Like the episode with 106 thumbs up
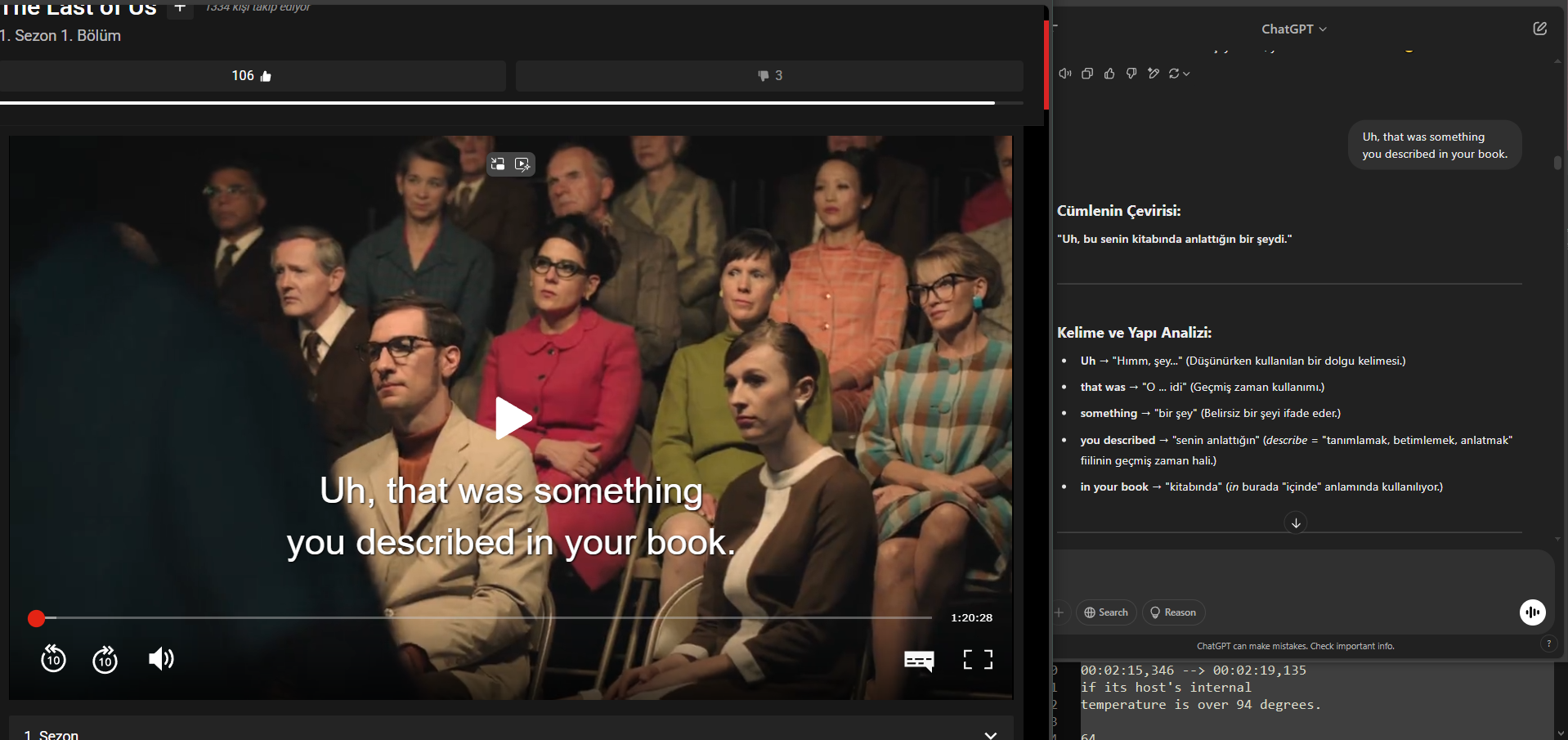 pyautogui.click(x=252, y=75)
